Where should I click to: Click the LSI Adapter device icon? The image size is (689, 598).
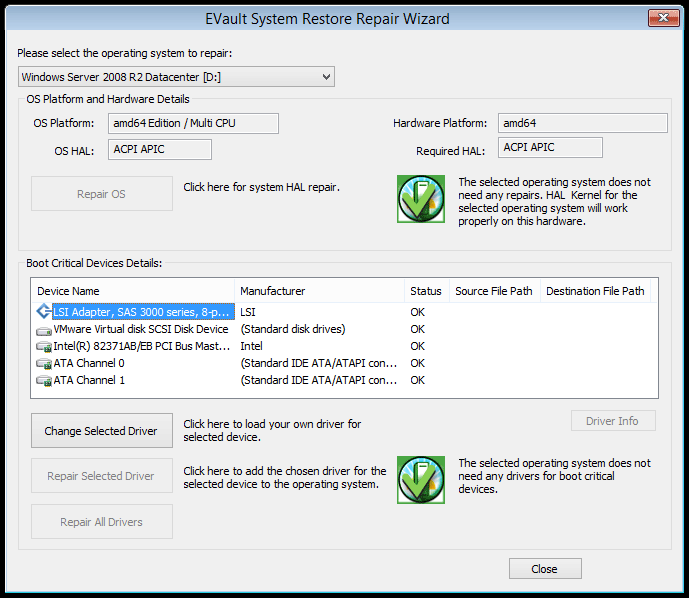point(44,312)
